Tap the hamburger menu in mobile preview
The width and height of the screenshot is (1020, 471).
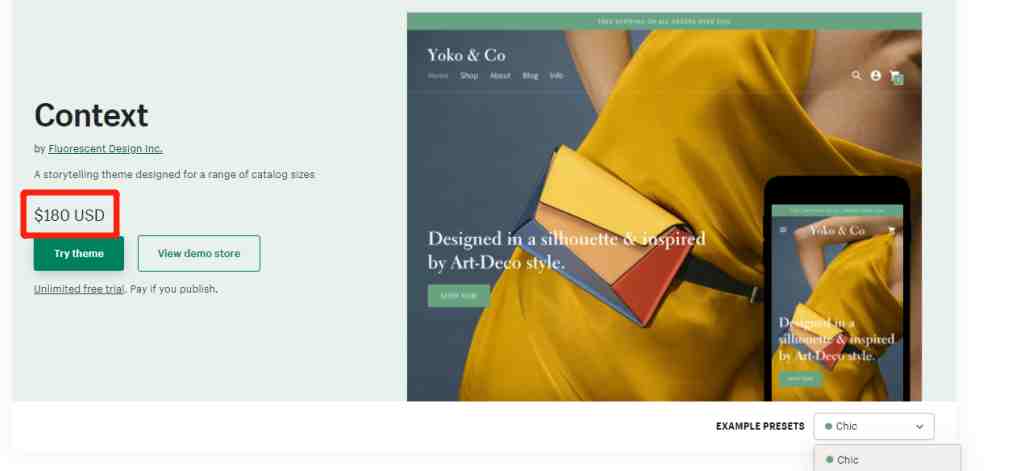pos(783,230)
